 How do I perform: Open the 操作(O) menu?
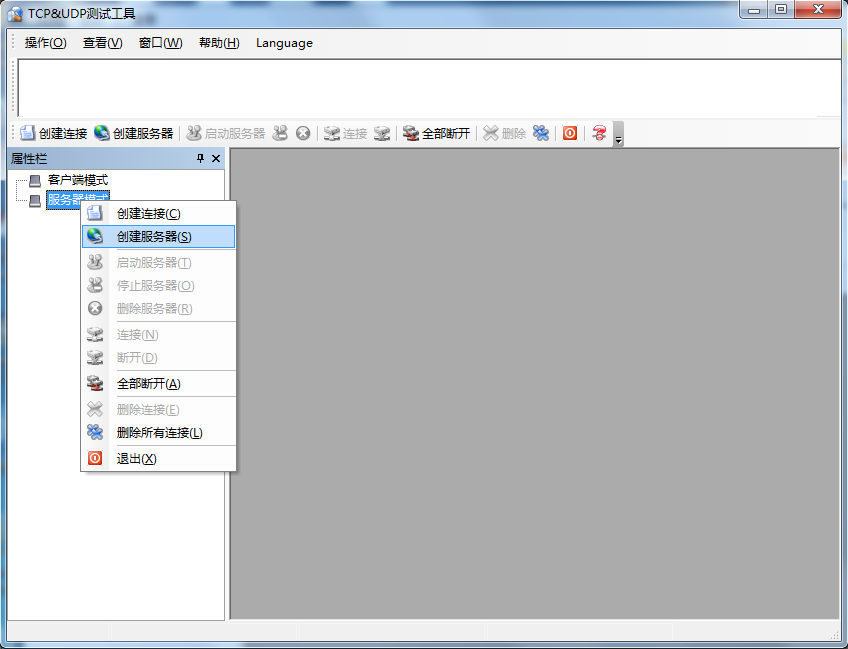point(45,43)
